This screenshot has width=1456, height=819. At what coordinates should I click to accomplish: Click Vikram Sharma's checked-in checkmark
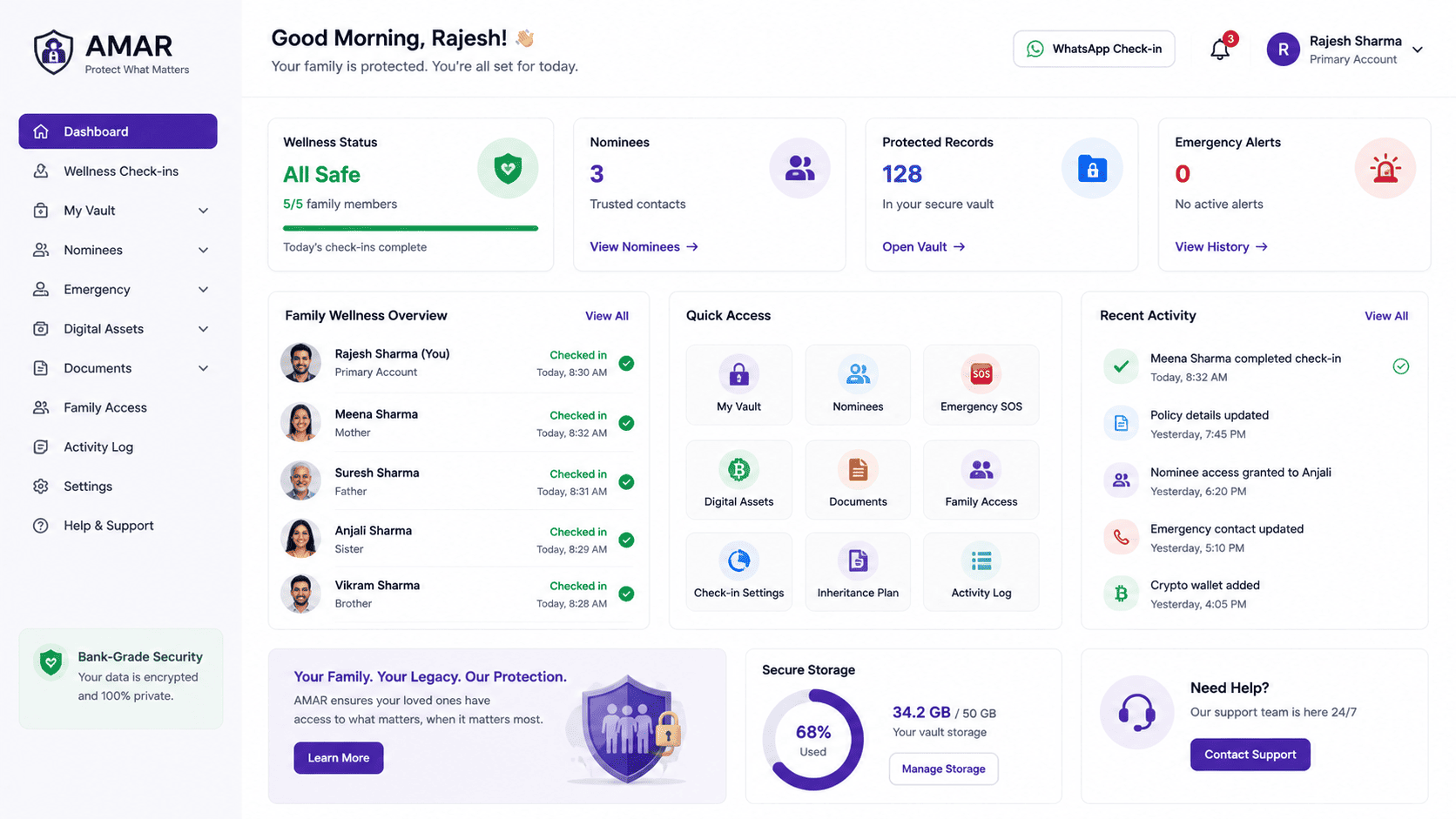point(626,594)
